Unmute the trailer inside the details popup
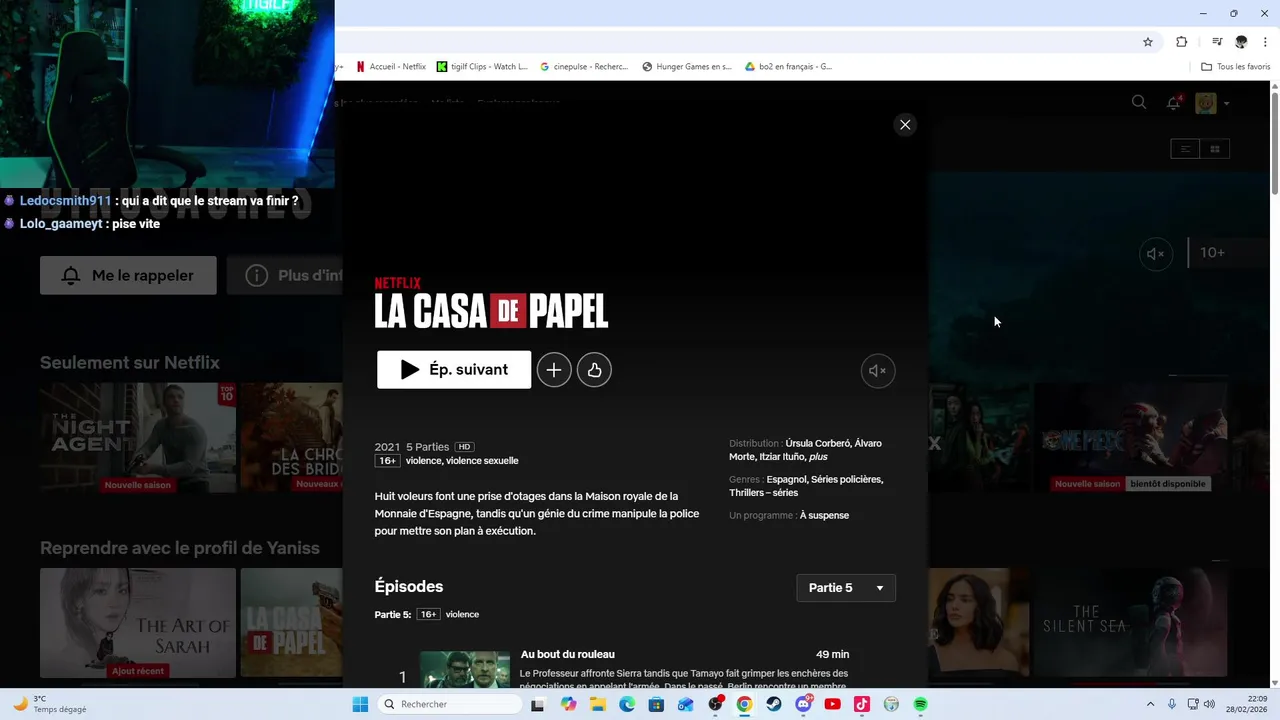This screenshot has width=1280, height=720. [x=878, y=371]
